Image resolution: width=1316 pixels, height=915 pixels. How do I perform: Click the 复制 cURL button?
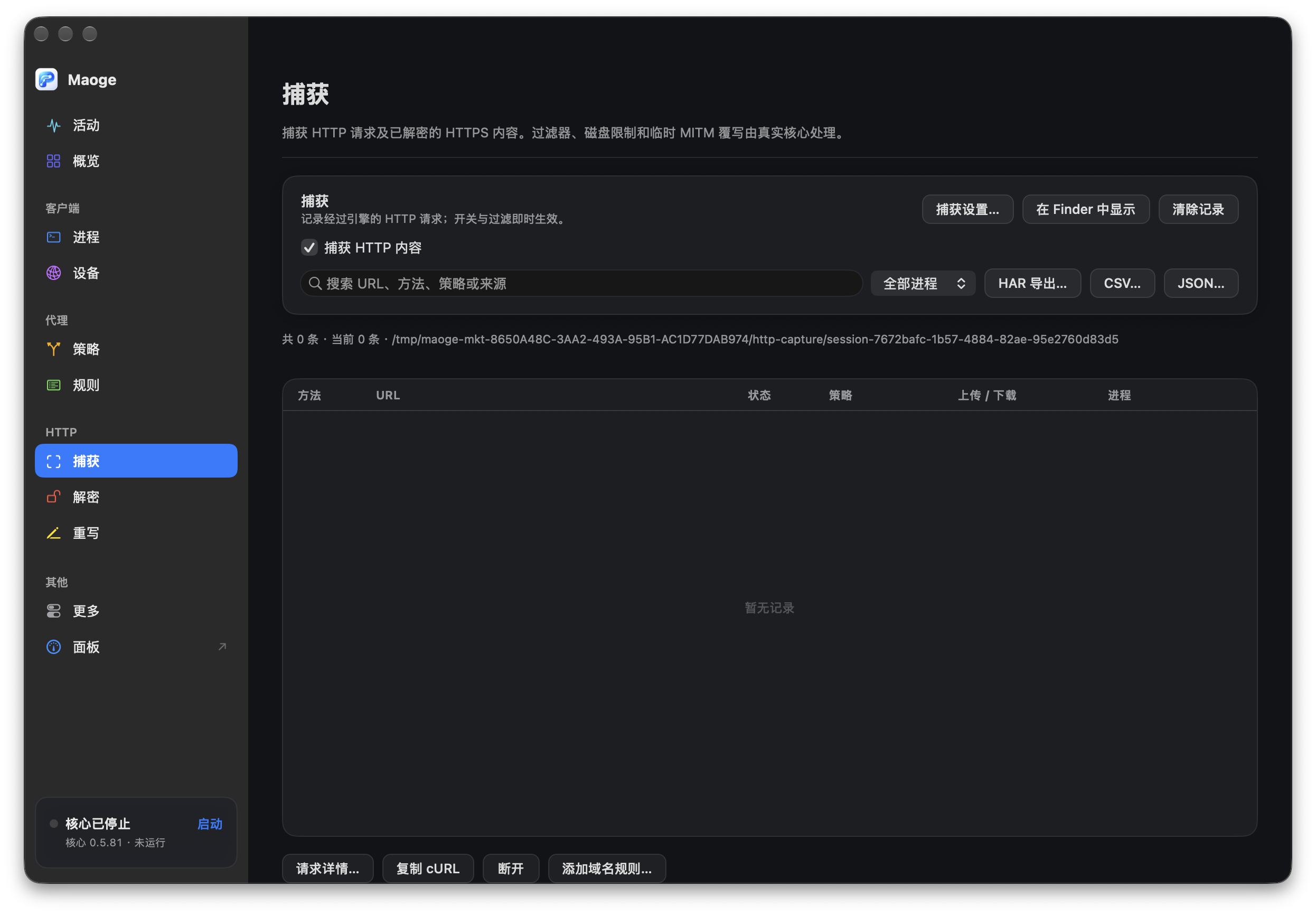(x=428, y=868)
